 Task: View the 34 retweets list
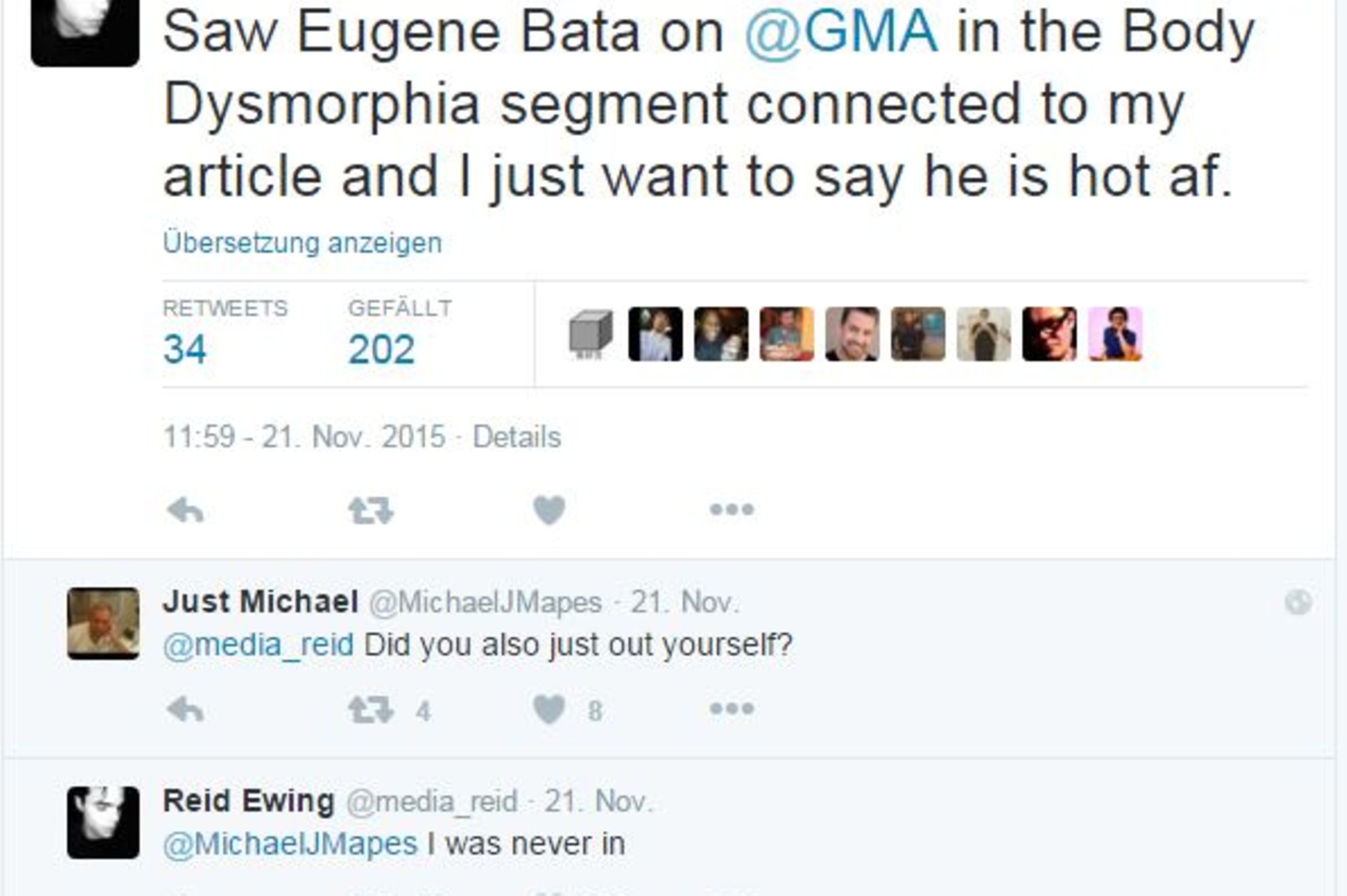pos(185,348)
